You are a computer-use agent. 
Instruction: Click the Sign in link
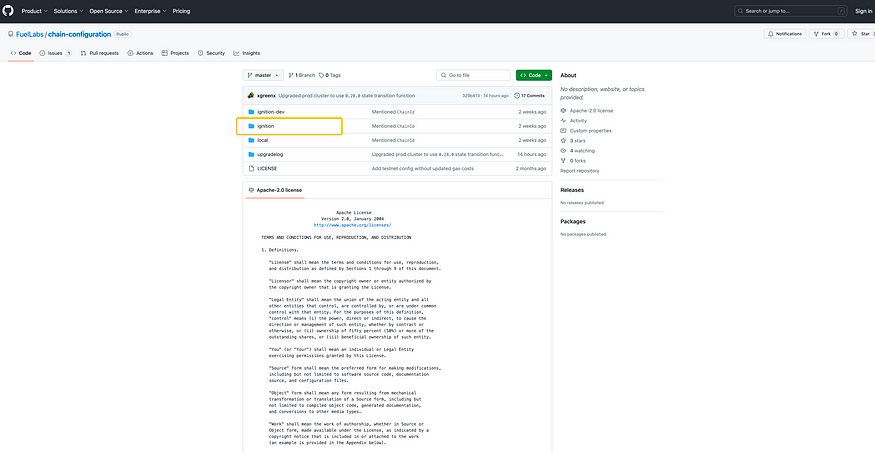tap(864, 11)
